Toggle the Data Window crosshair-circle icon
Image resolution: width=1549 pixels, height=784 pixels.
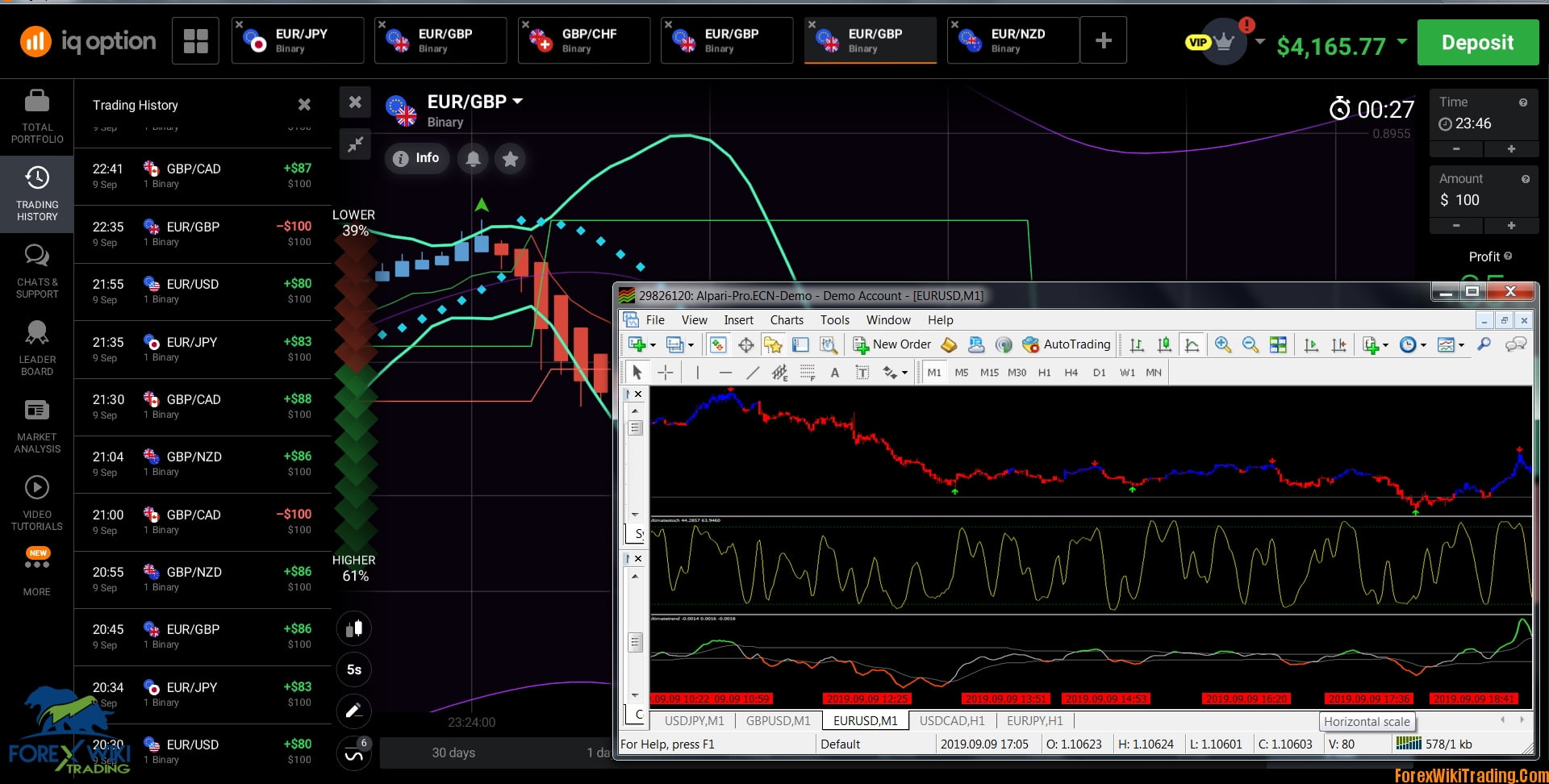click(746, 345)
